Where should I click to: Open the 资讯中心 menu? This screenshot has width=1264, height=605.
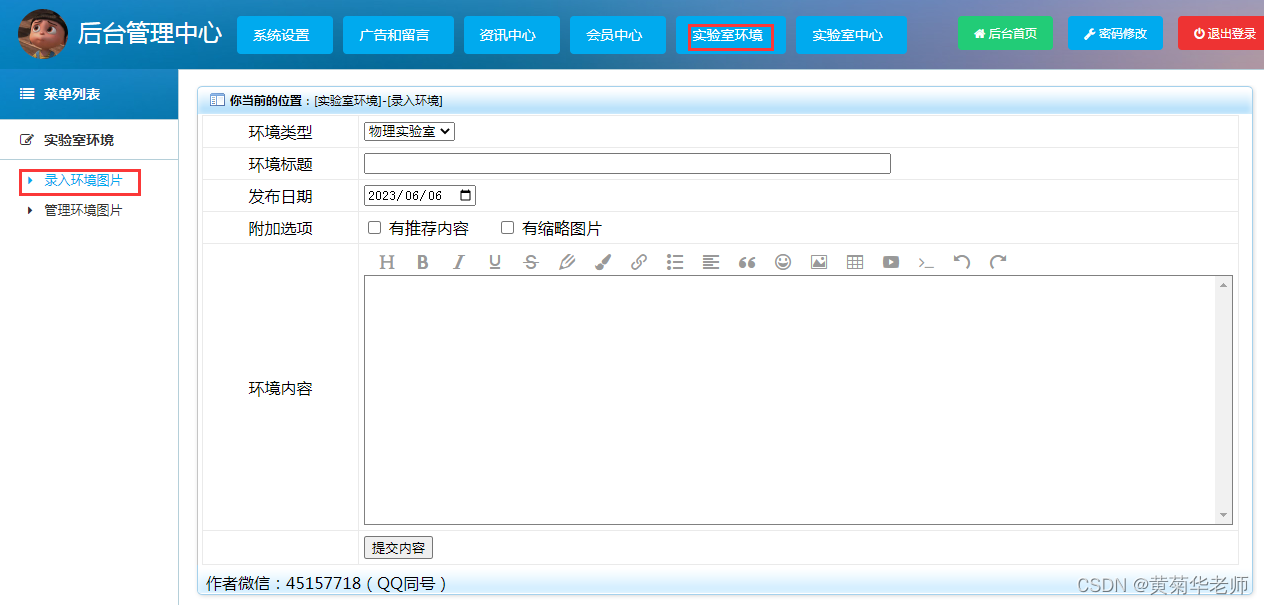pos(512,35)
